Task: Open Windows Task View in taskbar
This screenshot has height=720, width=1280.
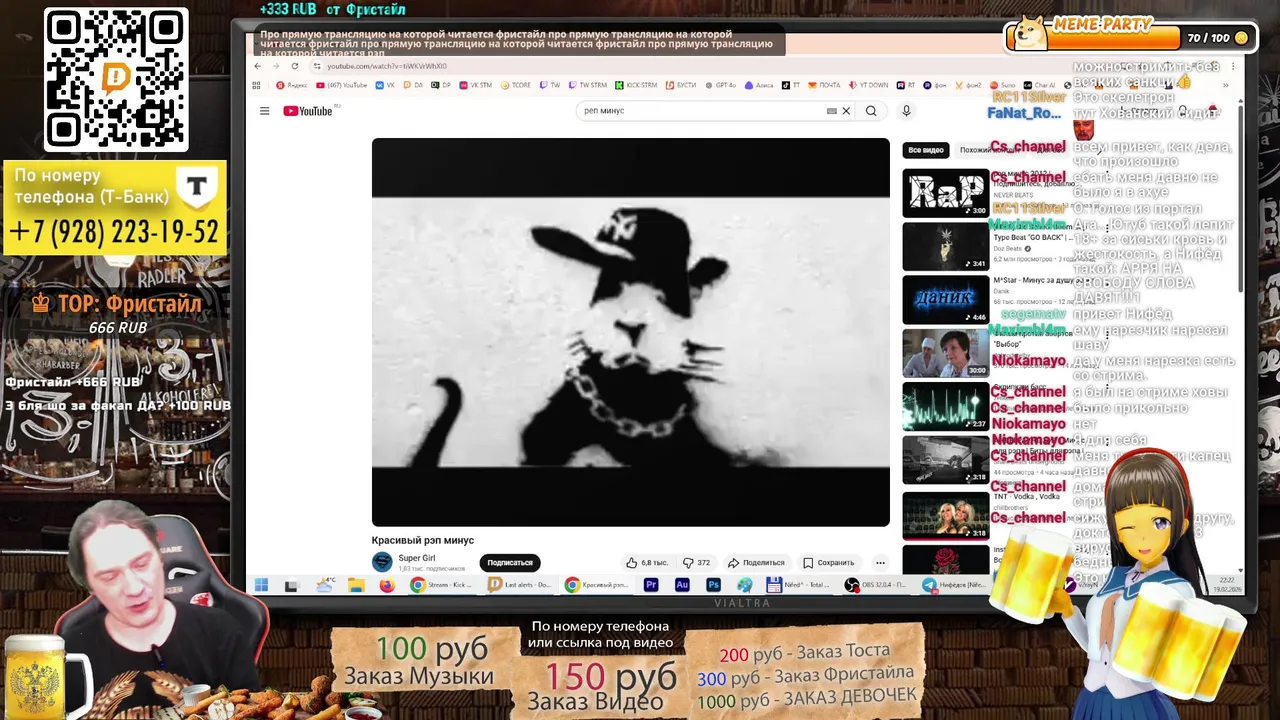Action: point(291,585)
